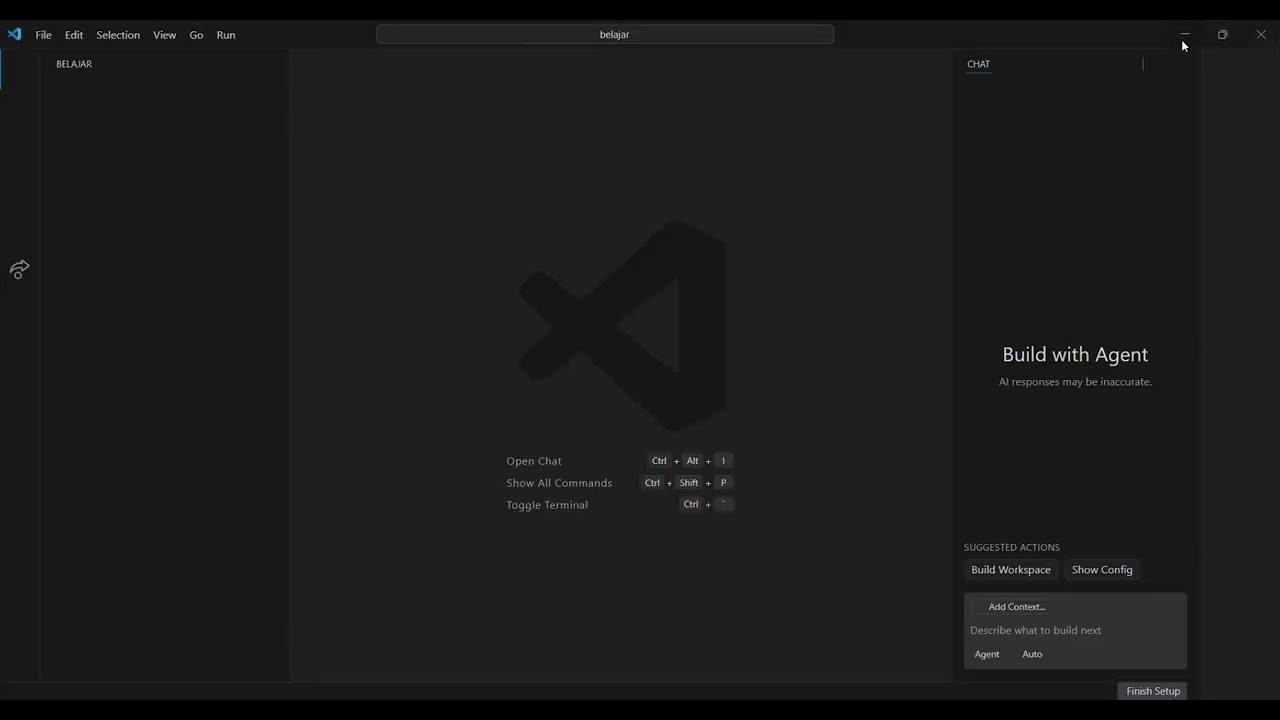
Task: Open the File menu
Action: pos(43,35)
